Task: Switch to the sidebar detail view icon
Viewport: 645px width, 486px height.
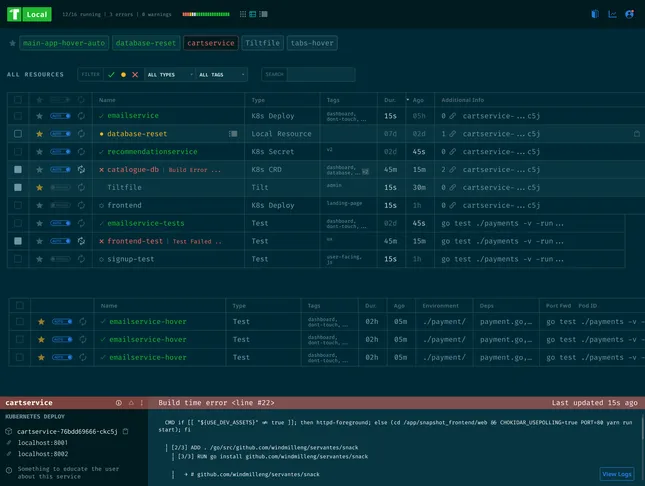Action: tap(263, 14)
